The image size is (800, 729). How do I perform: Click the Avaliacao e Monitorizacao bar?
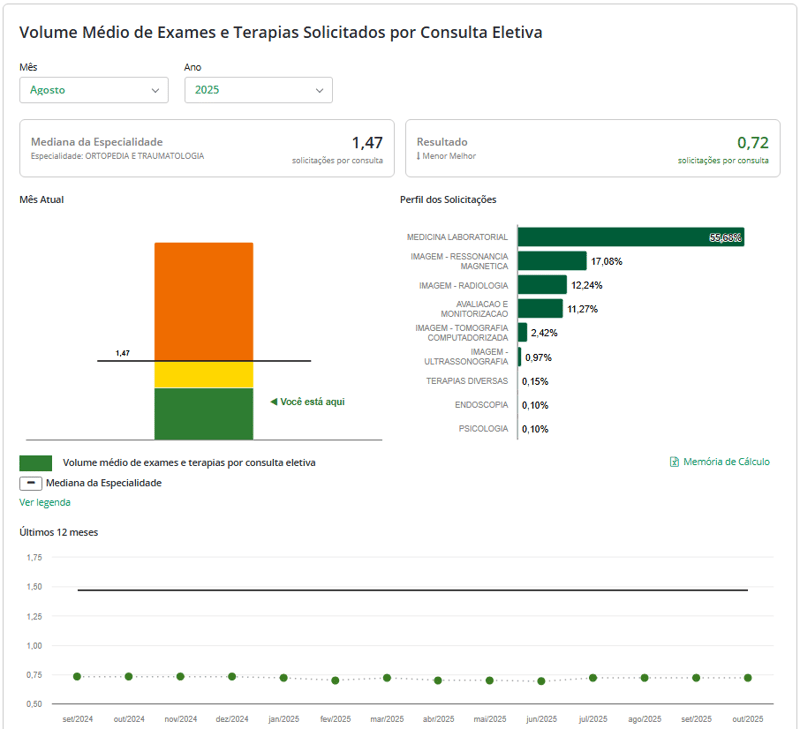click(x=540, y=309)
